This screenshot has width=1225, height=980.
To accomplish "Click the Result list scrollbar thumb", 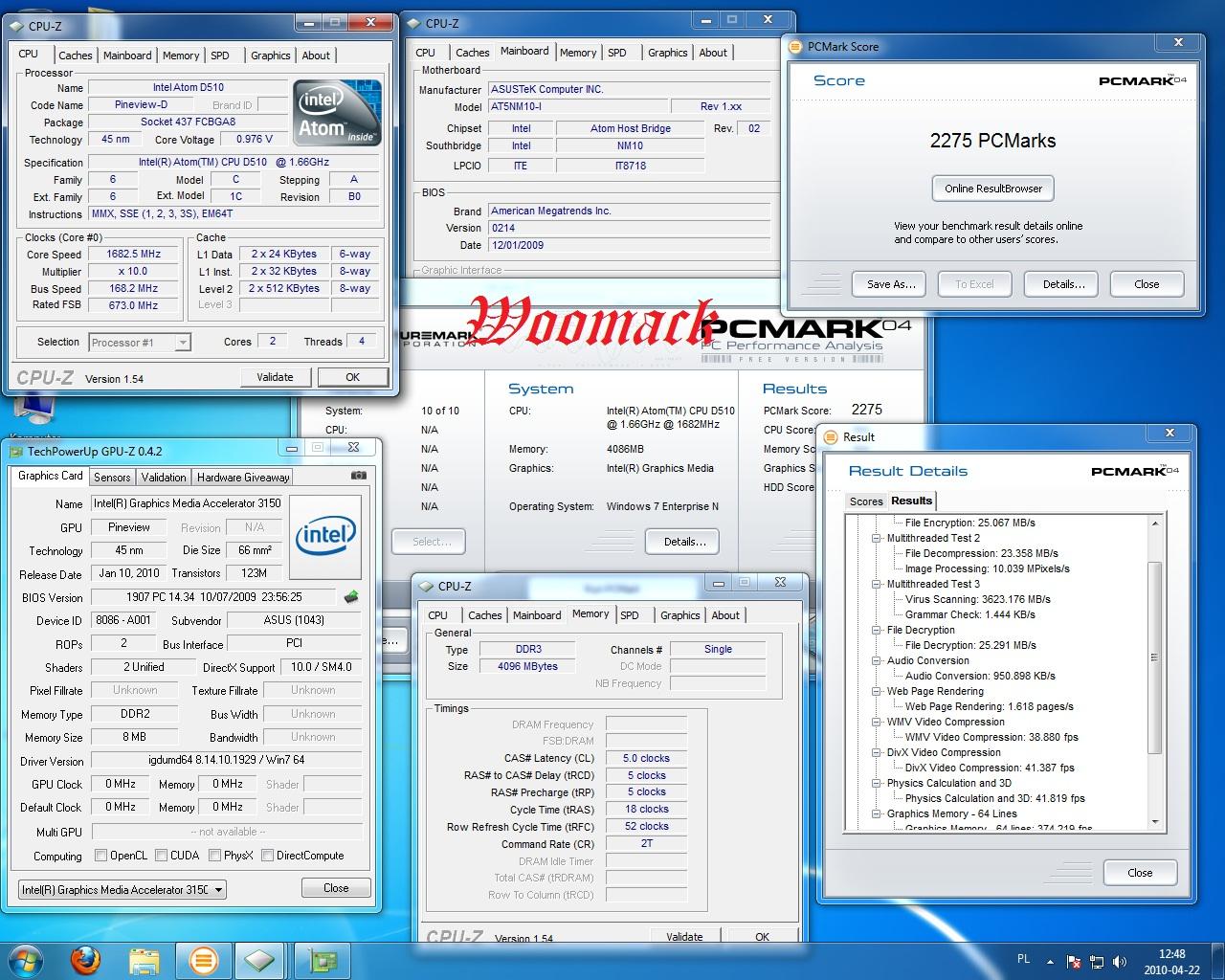I will (1155, 656).
